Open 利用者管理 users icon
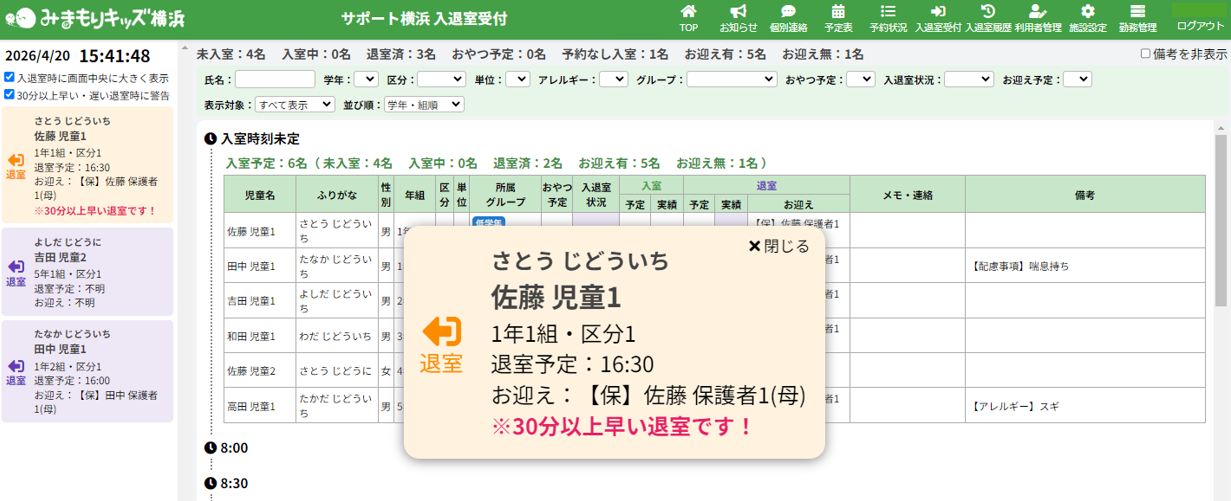Screen dimensions: 1231x501 tap(1038, 18)
